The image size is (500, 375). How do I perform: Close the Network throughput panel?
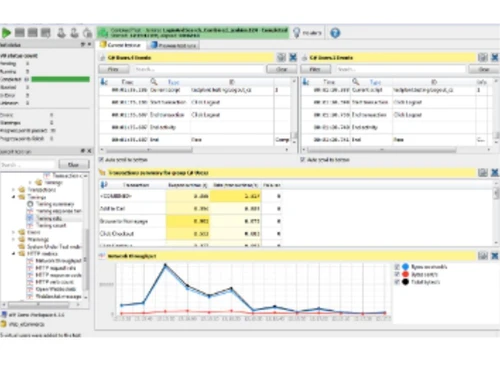pos(495,256)
